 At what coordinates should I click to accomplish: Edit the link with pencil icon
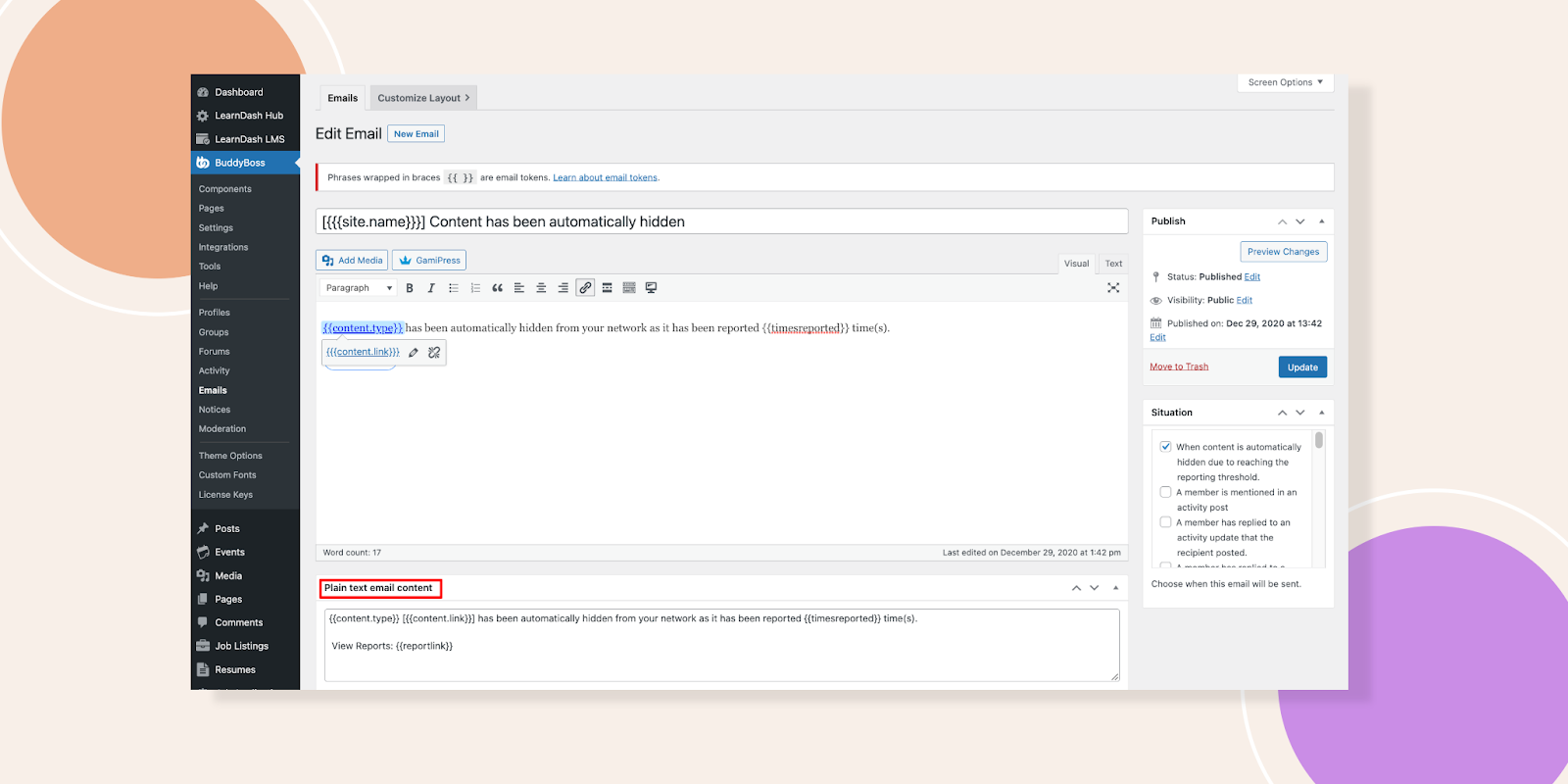(x=414, y=353)
